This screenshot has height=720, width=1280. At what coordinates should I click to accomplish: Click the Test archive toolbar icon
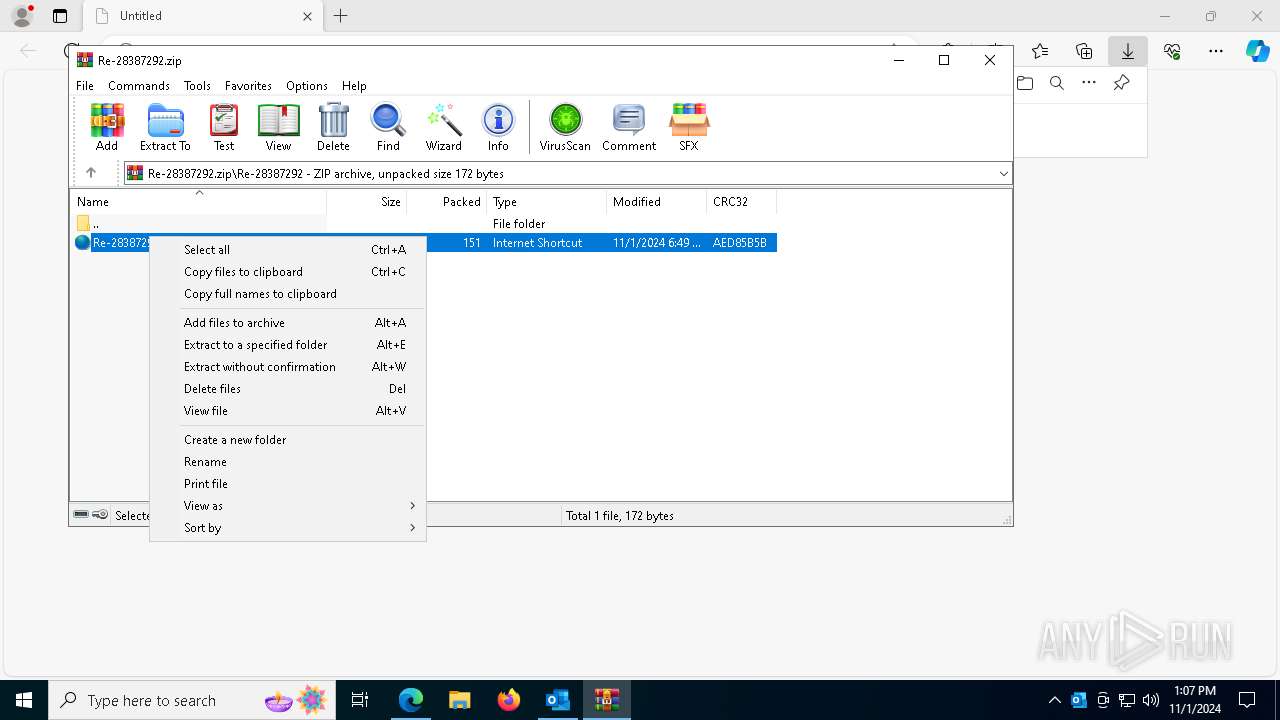[224, 127]
